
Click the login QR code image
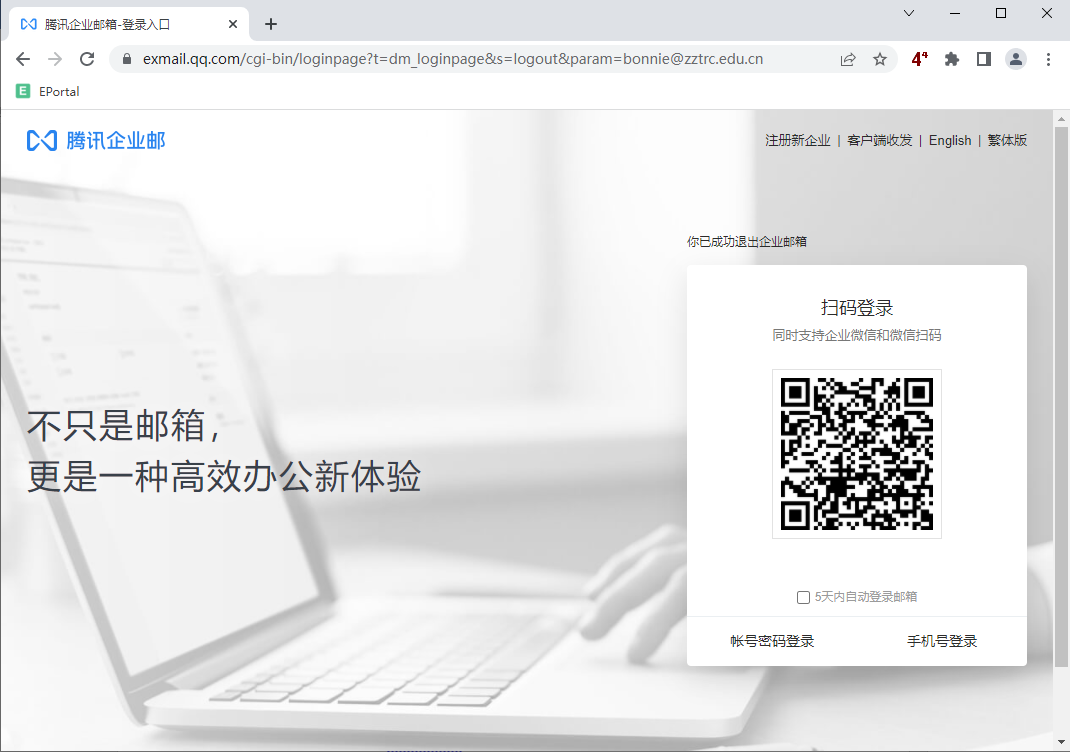[857, 454]
